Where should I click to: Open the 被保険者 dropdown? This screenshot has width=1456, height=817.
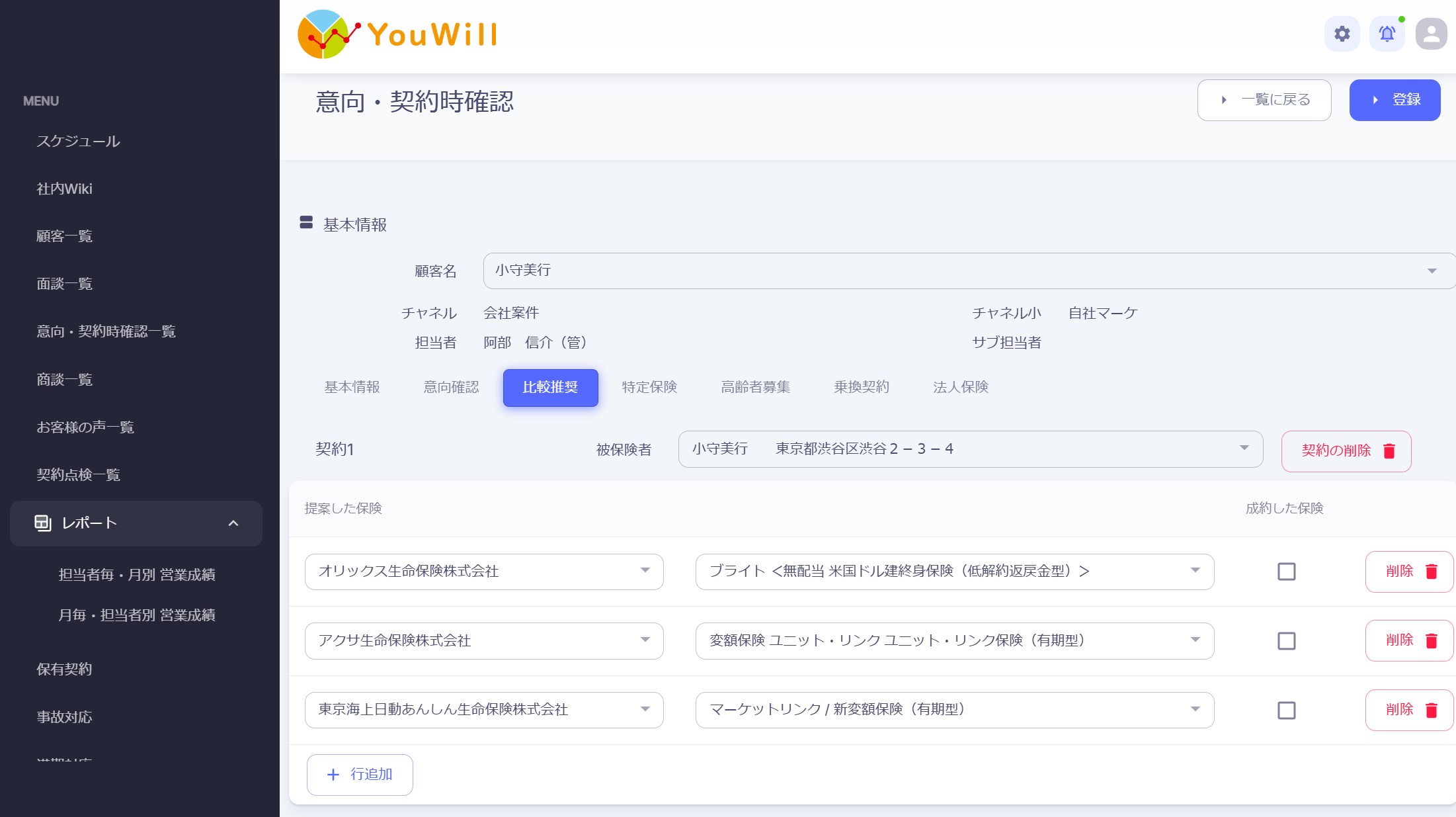(x=971, y=449)
